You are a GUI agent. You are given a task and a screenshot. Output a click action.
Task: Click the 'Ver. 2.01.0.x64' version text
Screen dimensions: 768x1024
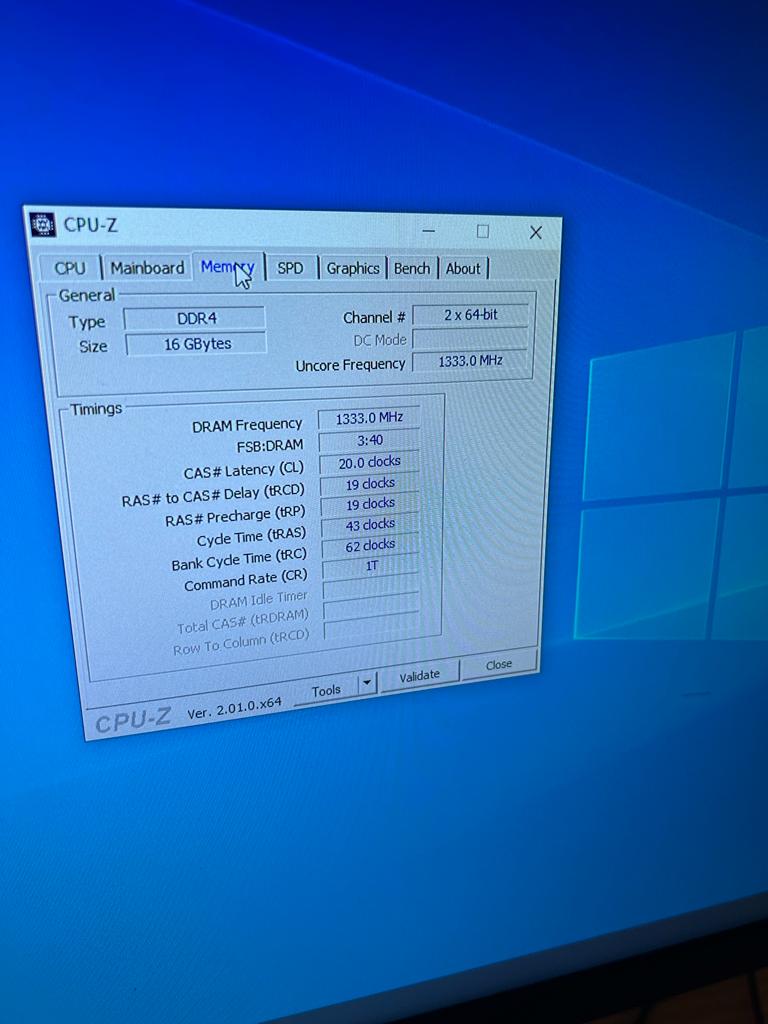234,708
